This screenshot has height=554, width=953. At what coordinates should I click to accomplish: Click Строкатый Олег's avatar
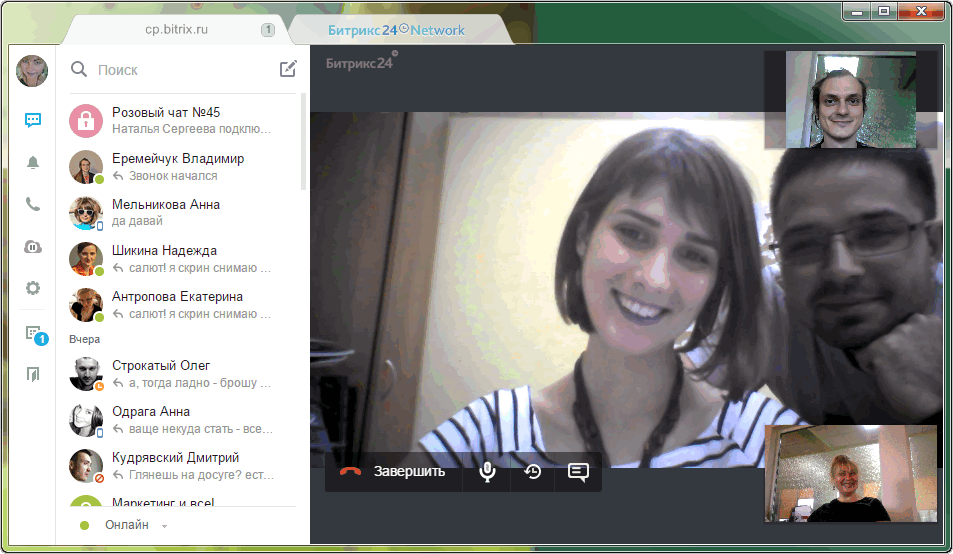(86, 374)
